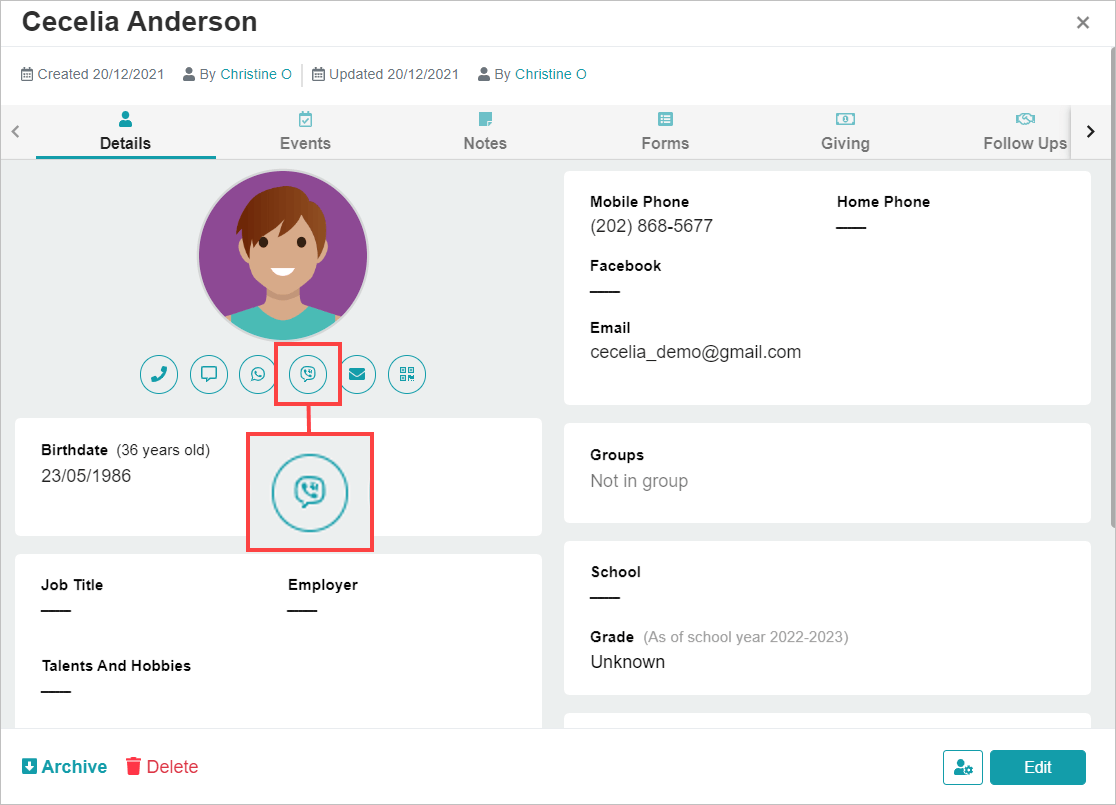Image resolution: width=1116 pixels, height=805 pixels.
Task: Click the 'Not in group' text
Action: tap(639, 481)
